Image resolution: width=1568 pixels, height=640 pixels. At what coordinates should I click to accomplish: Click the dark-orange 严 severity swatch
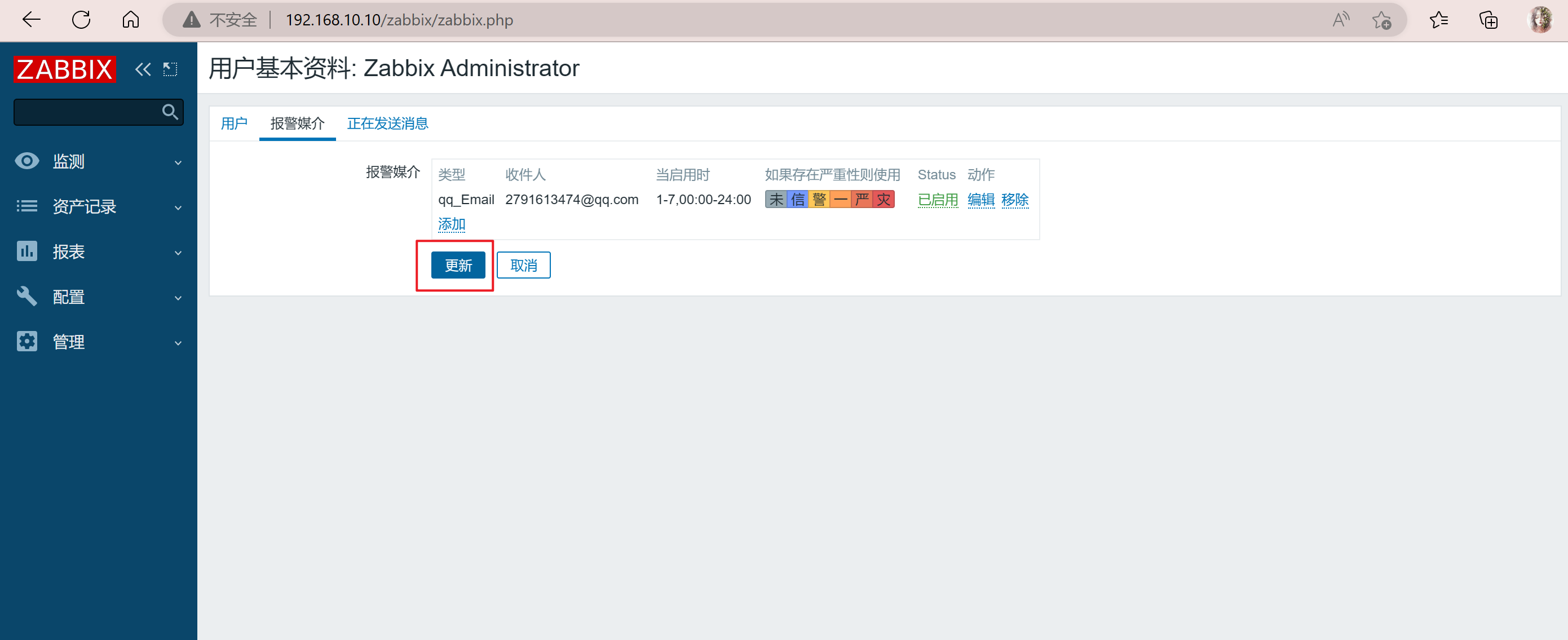[862, 199]
